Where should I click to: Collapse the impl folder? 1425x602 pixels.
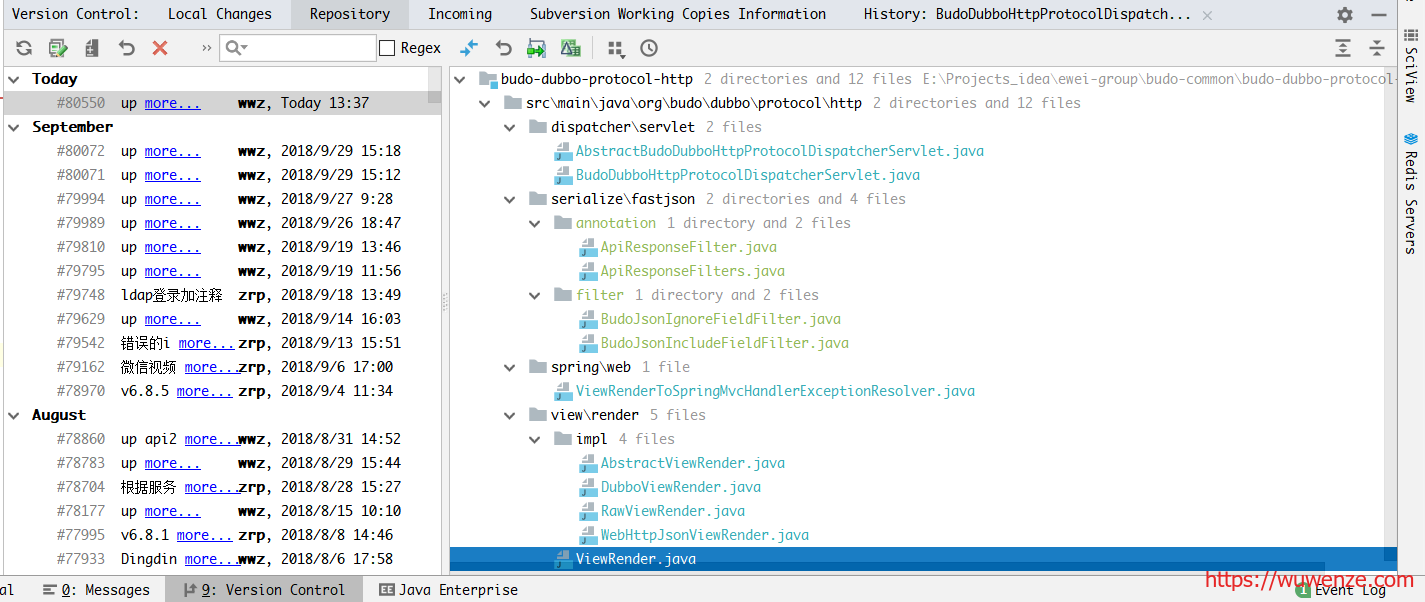click(x=534, y=439)
